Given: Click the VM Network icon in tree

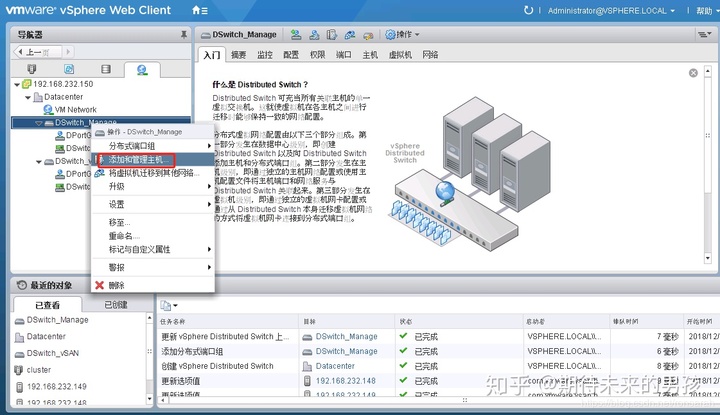Looking at the screenshot, I should [48, 109].
